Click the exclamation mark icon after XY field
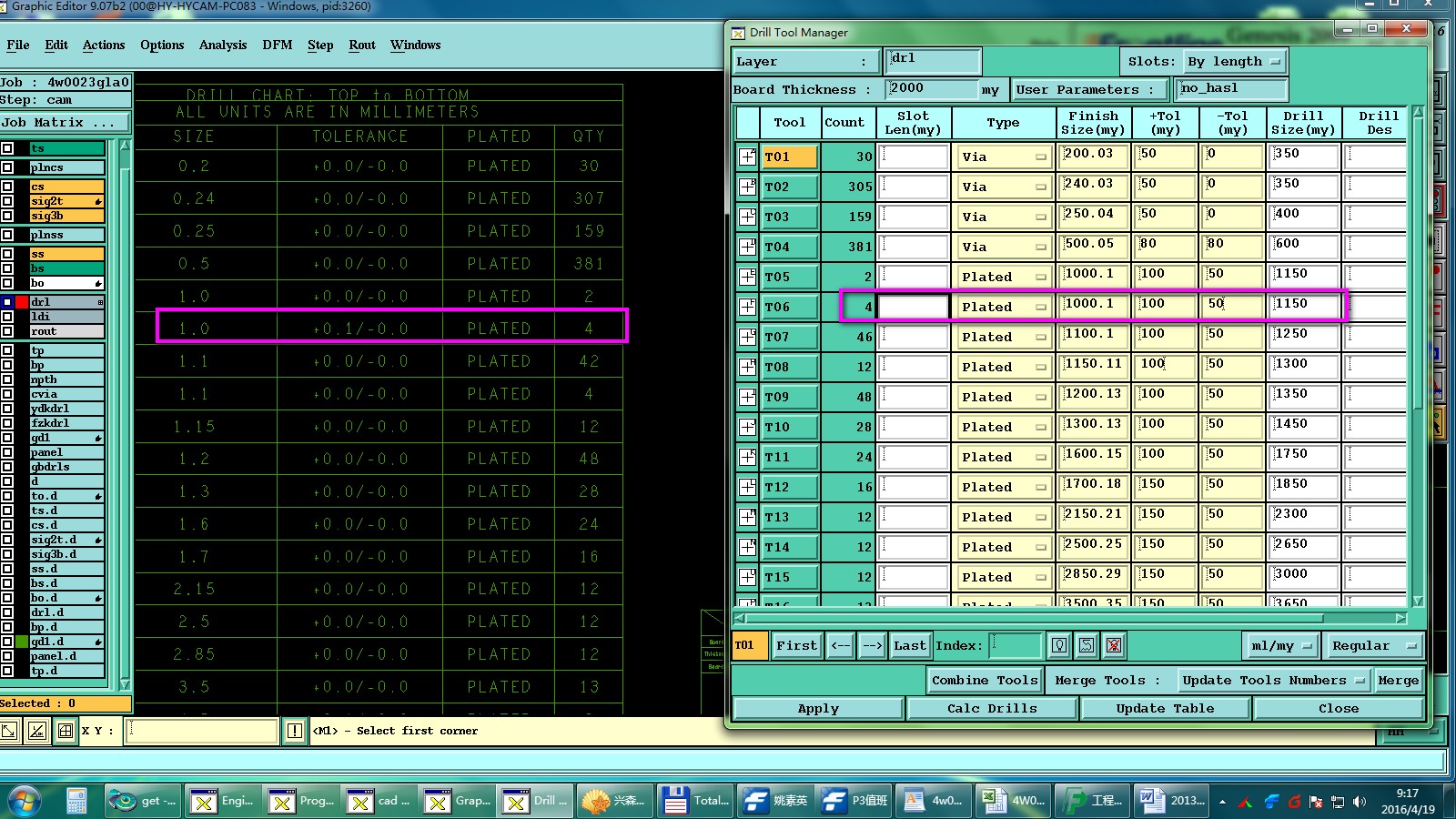The height and width of the screenshot is (819, 1456). (295, 730)
